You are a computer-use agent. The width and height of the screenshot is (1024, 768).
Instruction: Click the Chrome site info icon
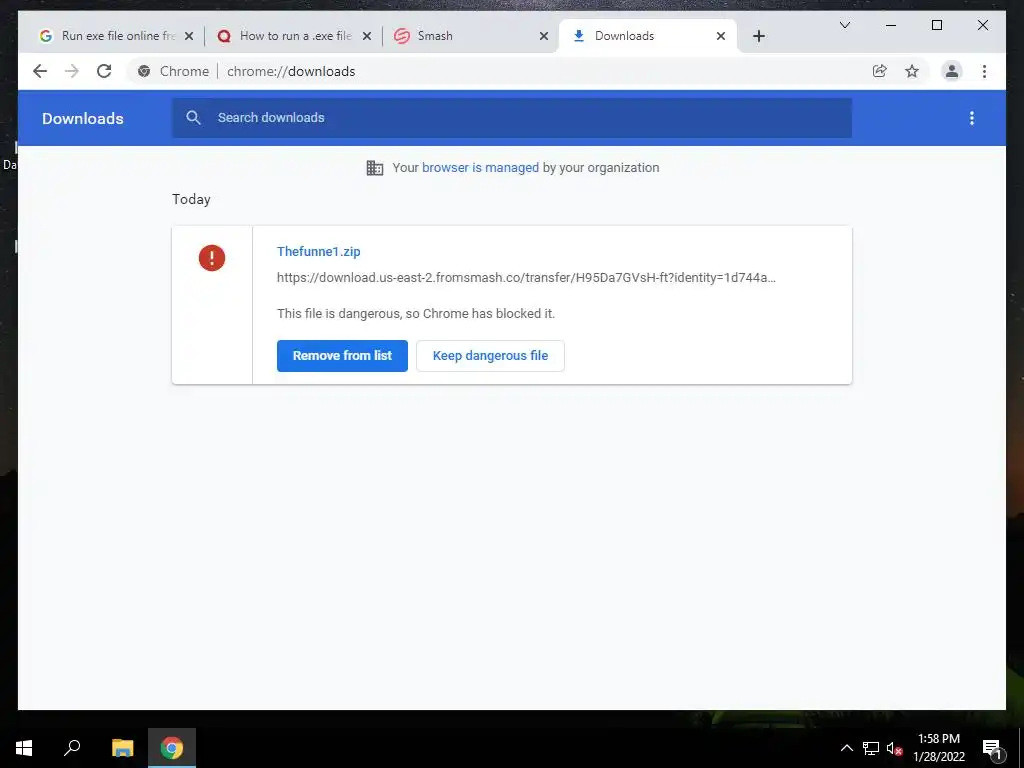point(144,71)
